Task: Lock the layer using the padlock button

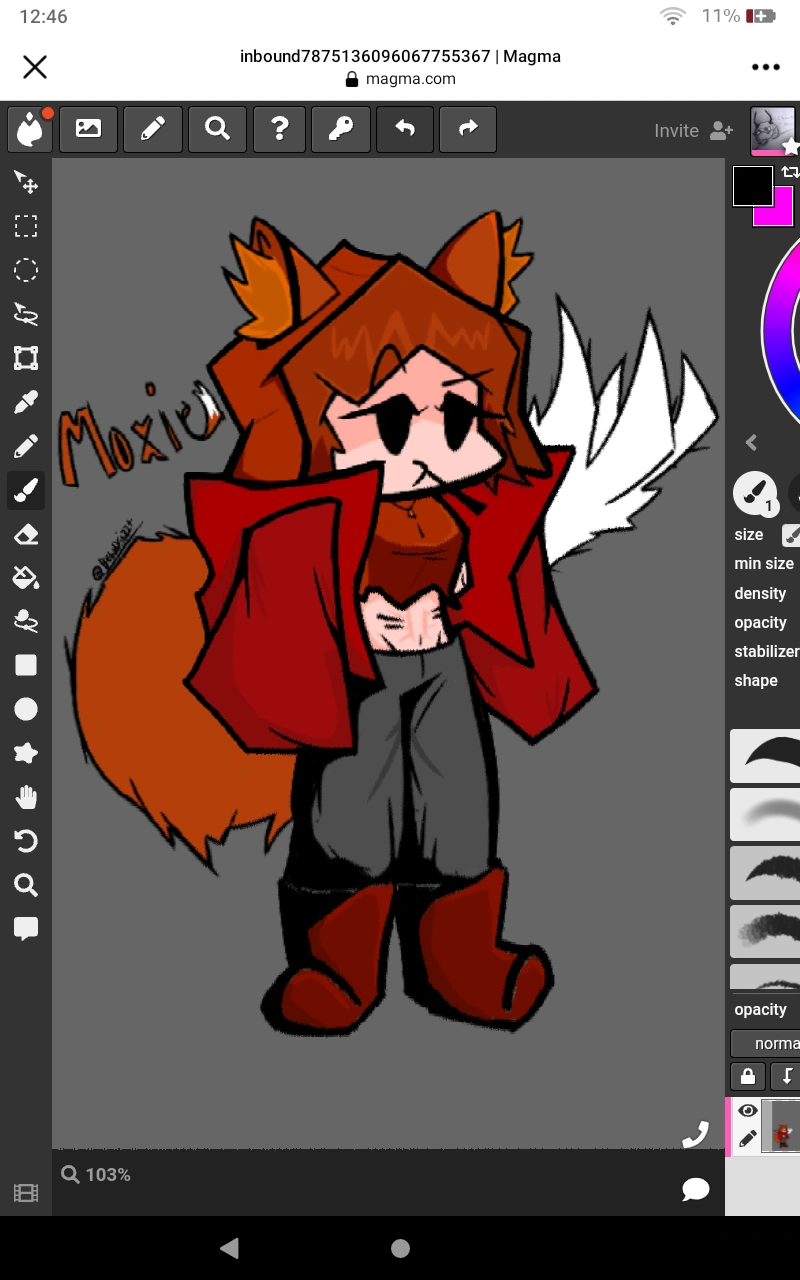Action: click(747, 1076)
